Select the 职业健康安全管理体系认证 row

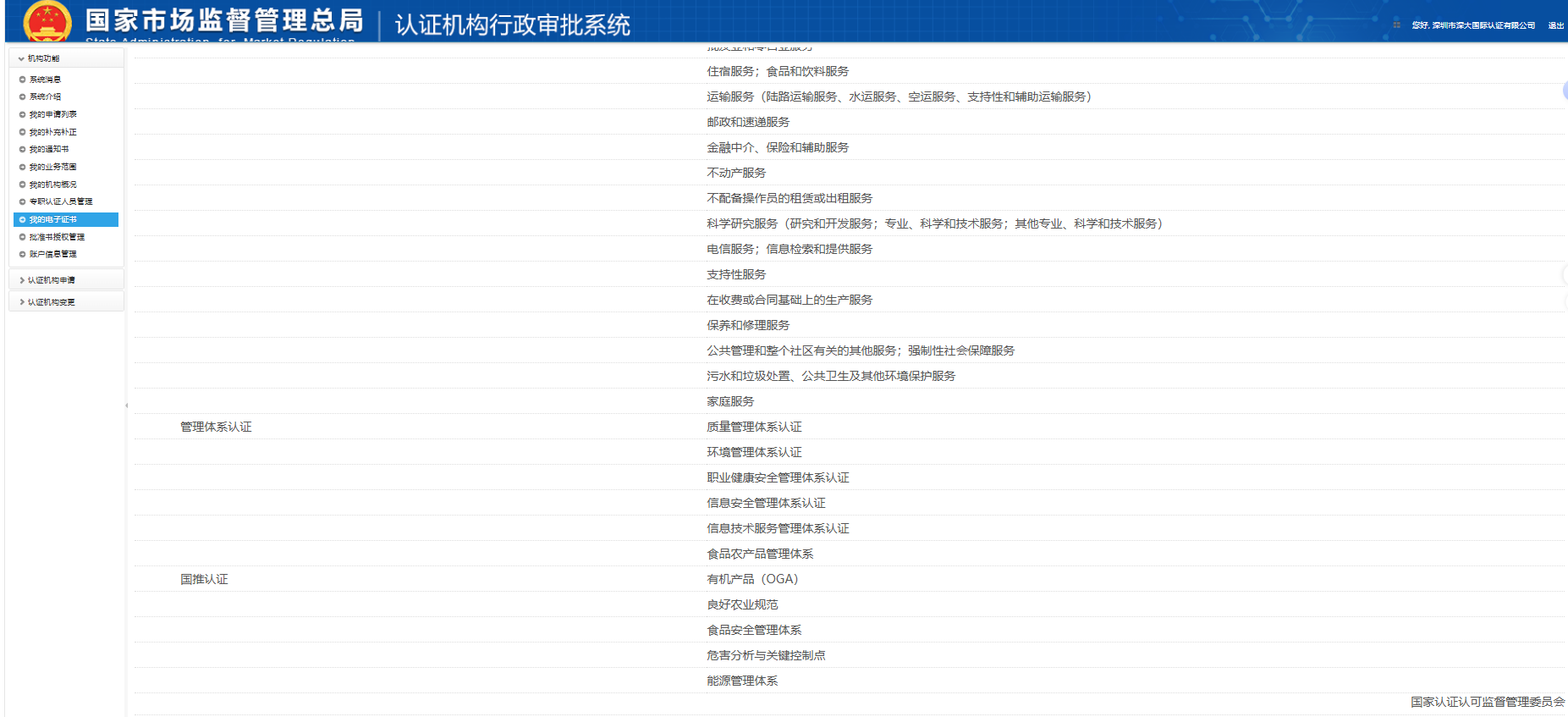click(x=849, y=477)
